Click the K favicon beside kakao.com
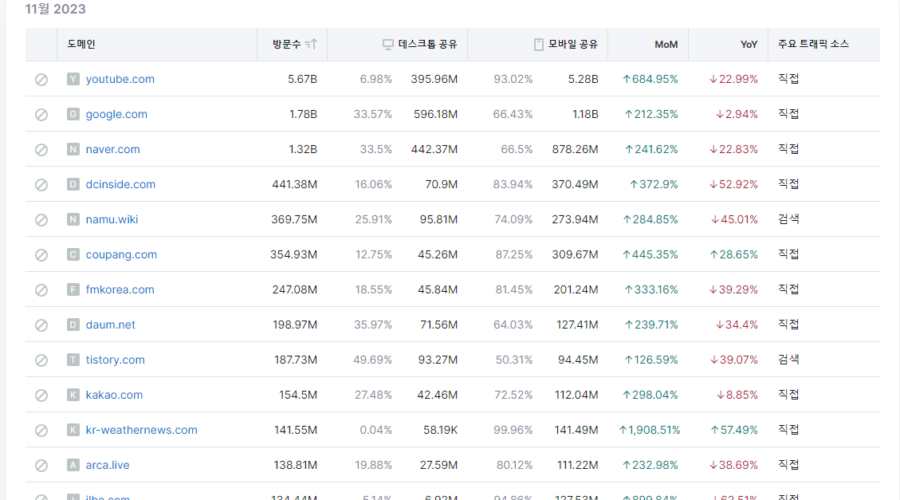Image resolution: width=900 pixels, height=500 pixels. point(73,394)
